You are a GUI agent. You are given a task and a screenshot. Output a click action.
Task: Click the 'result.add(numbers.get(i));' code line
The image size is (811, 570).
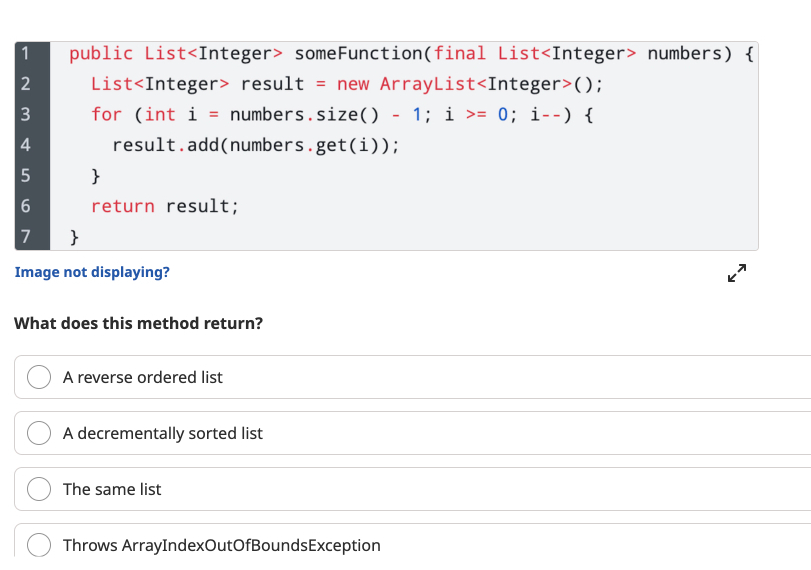[256, 145]
